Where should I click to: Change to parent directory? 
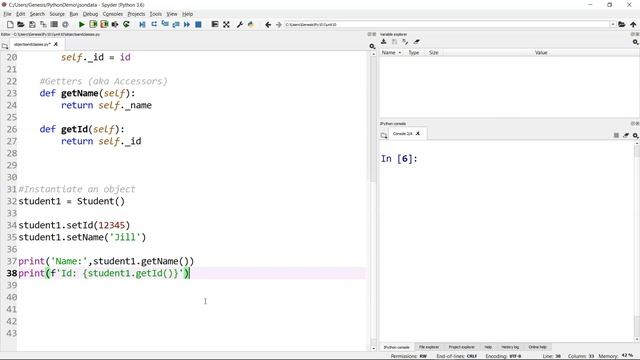633,24
